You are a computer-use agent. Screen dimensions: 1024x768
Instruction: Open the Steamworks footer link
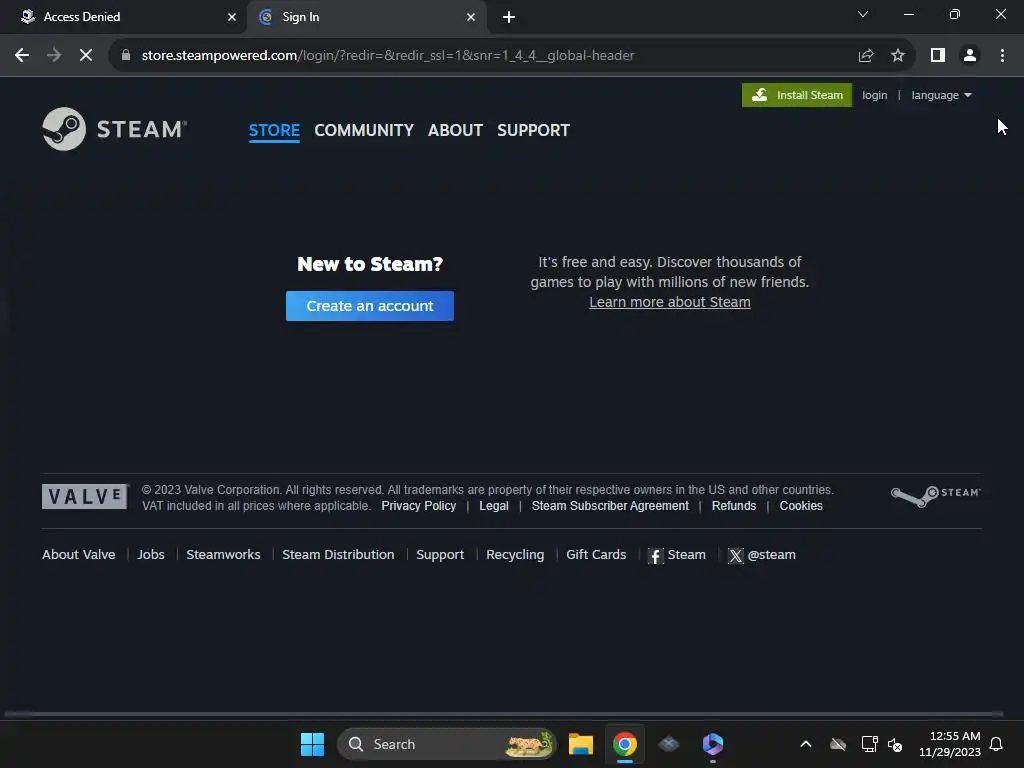223,554
